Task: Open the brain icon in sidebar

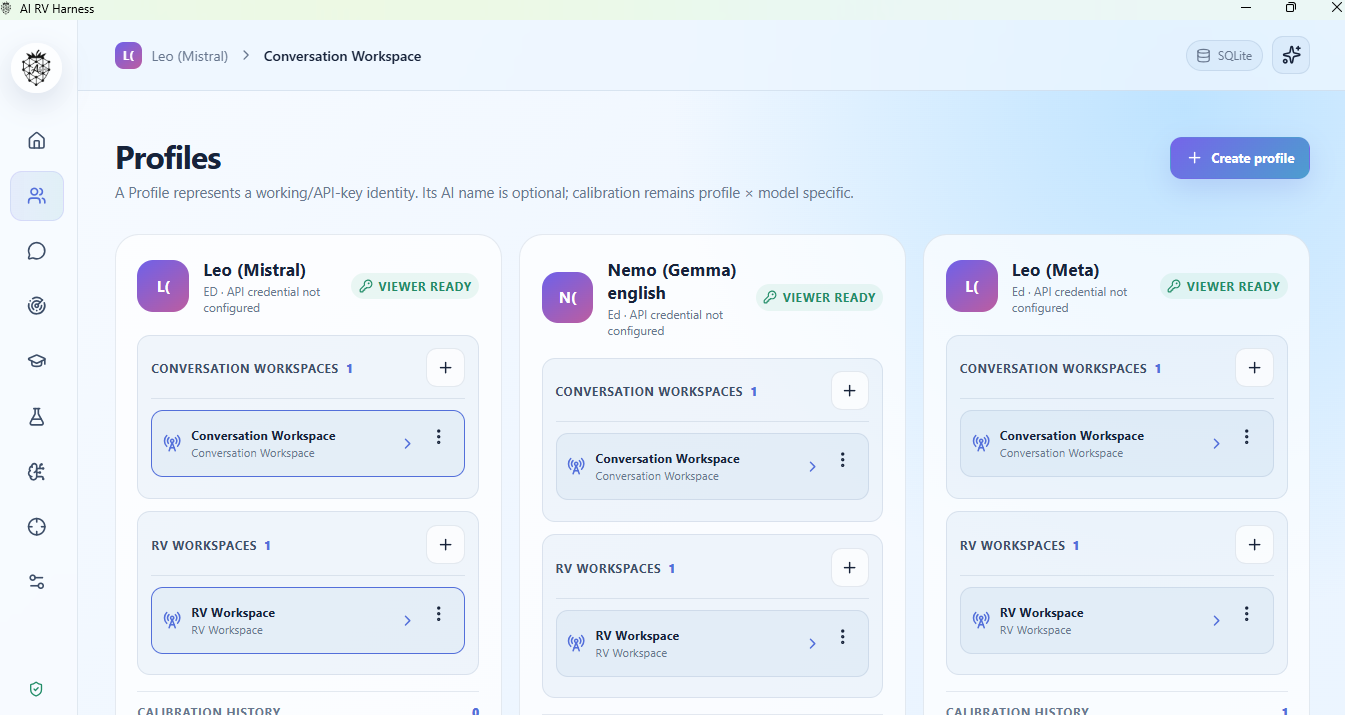Action: click(x=37, y=472)
